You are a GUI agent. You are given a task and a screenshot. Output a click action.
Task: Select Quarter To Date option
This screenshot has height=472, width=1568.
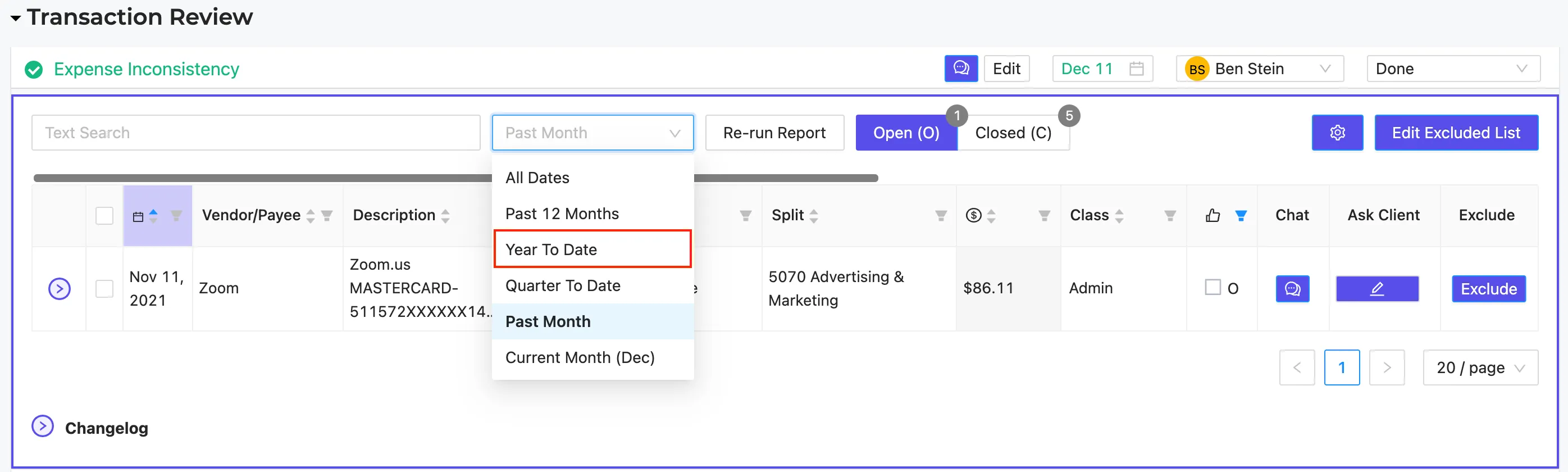(592, 285)
